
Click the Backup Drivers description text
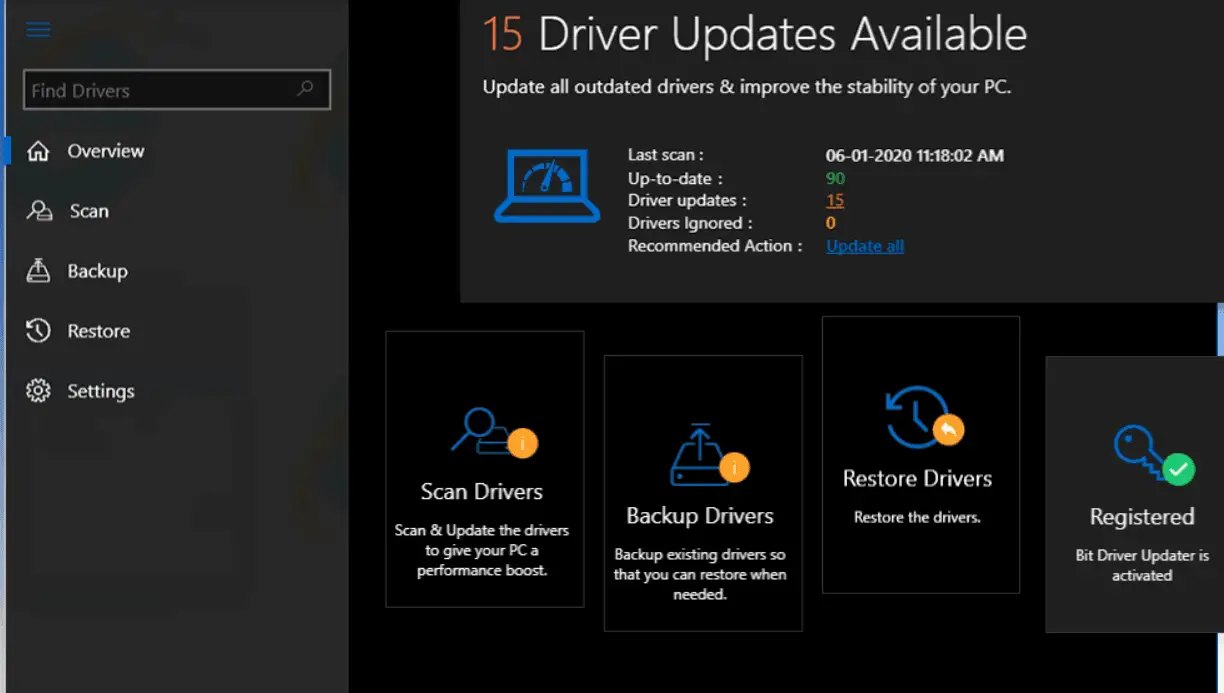point(700,574)
